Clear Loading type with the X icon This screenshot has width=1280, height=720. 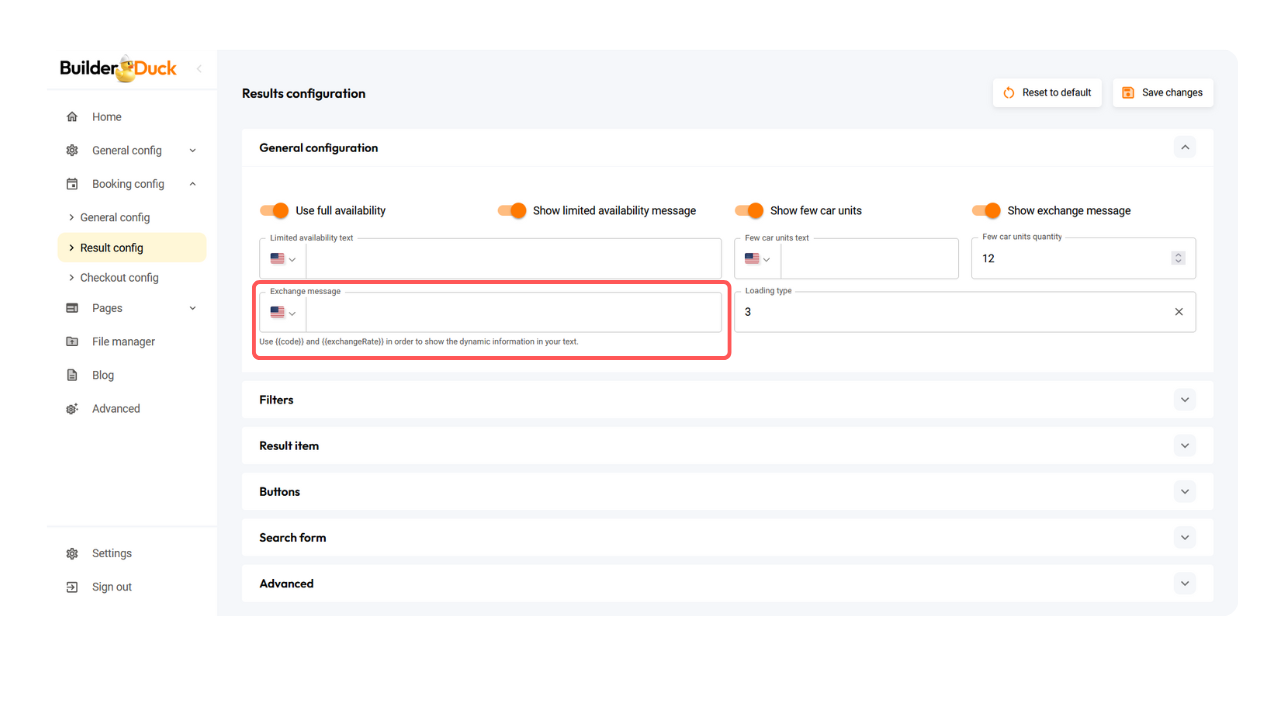(1178, 312)
